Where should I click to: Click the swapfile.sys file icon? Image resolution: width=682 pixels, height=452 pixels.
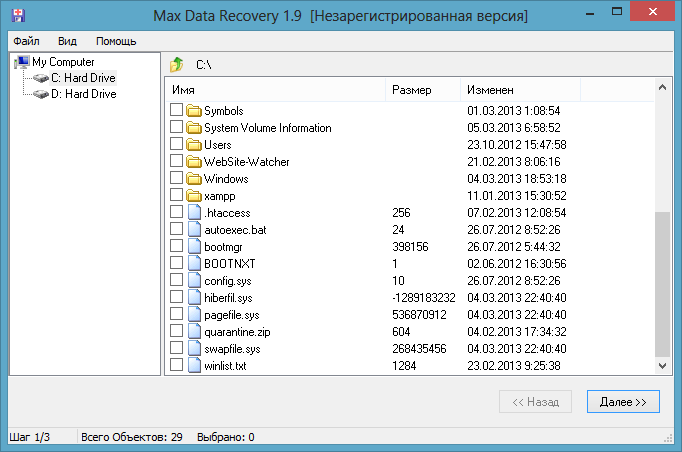point(194,348)
